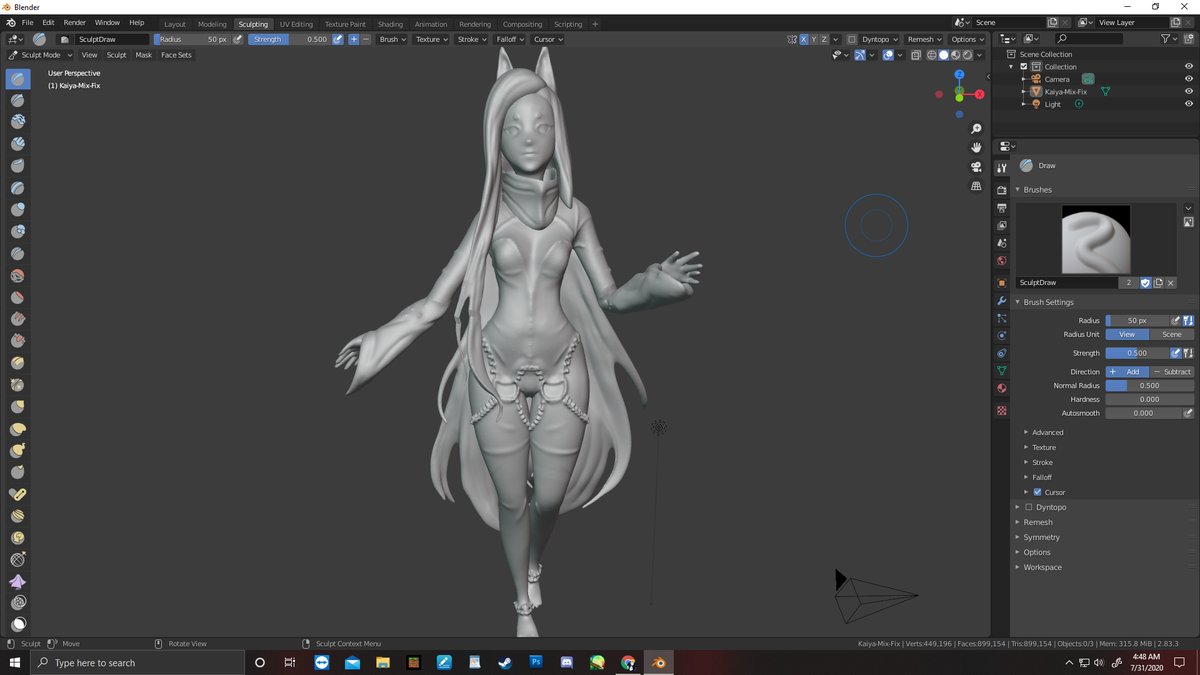Collapse the Brushes panel
The image size is (1200, 675).
point(1037,189)
